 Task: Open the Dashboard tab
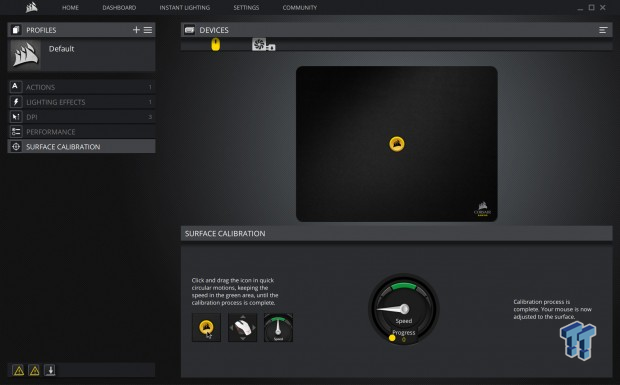pos(119,8)
